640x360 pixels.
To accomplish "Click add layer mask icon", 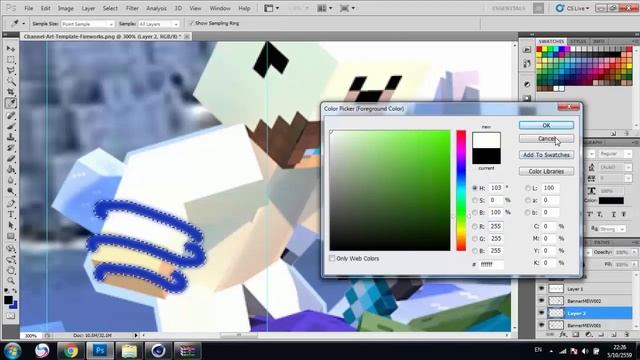I will (576, 334).
